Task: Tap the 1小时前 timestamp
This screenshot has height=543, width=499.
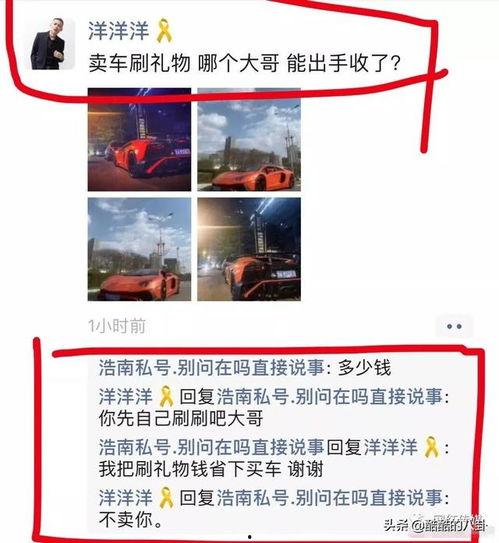Action: 117,327
